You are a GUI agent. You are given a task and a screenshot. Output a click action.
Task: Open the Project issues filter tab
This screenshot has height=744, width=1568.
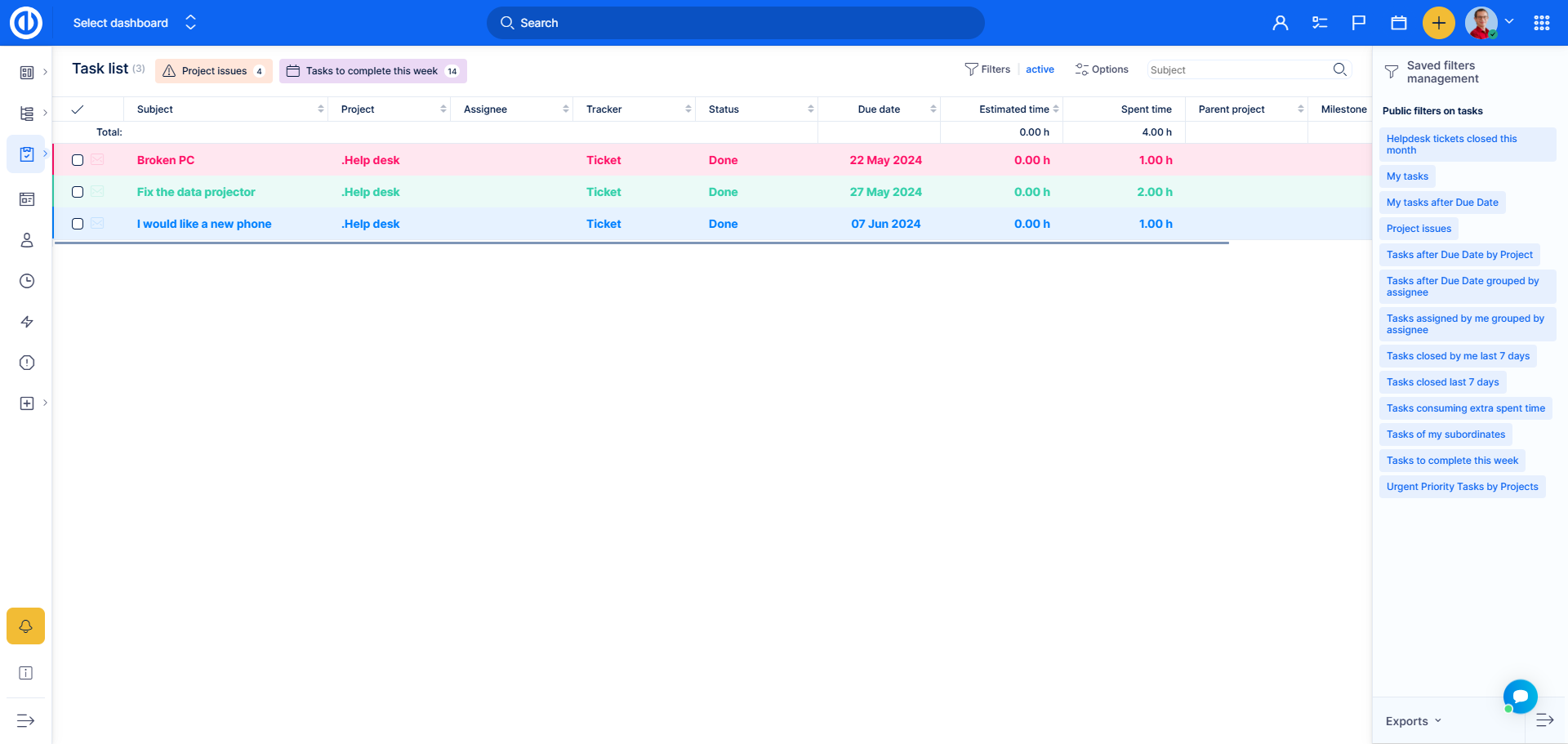pyautogui.click(x=213, y=71)
